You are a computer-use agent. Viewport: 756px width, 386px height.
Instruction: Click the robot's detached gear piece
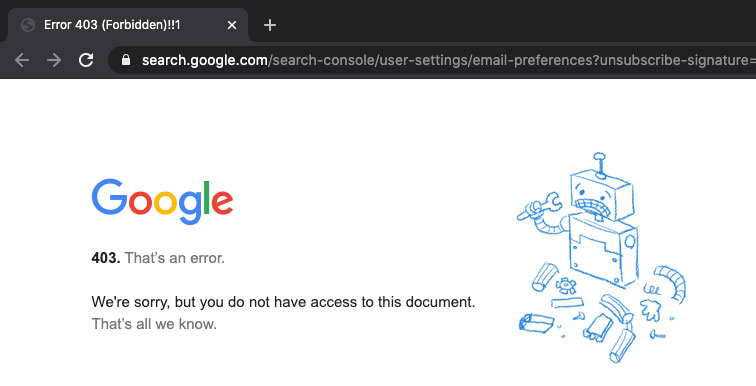click(x=565, y=285)
